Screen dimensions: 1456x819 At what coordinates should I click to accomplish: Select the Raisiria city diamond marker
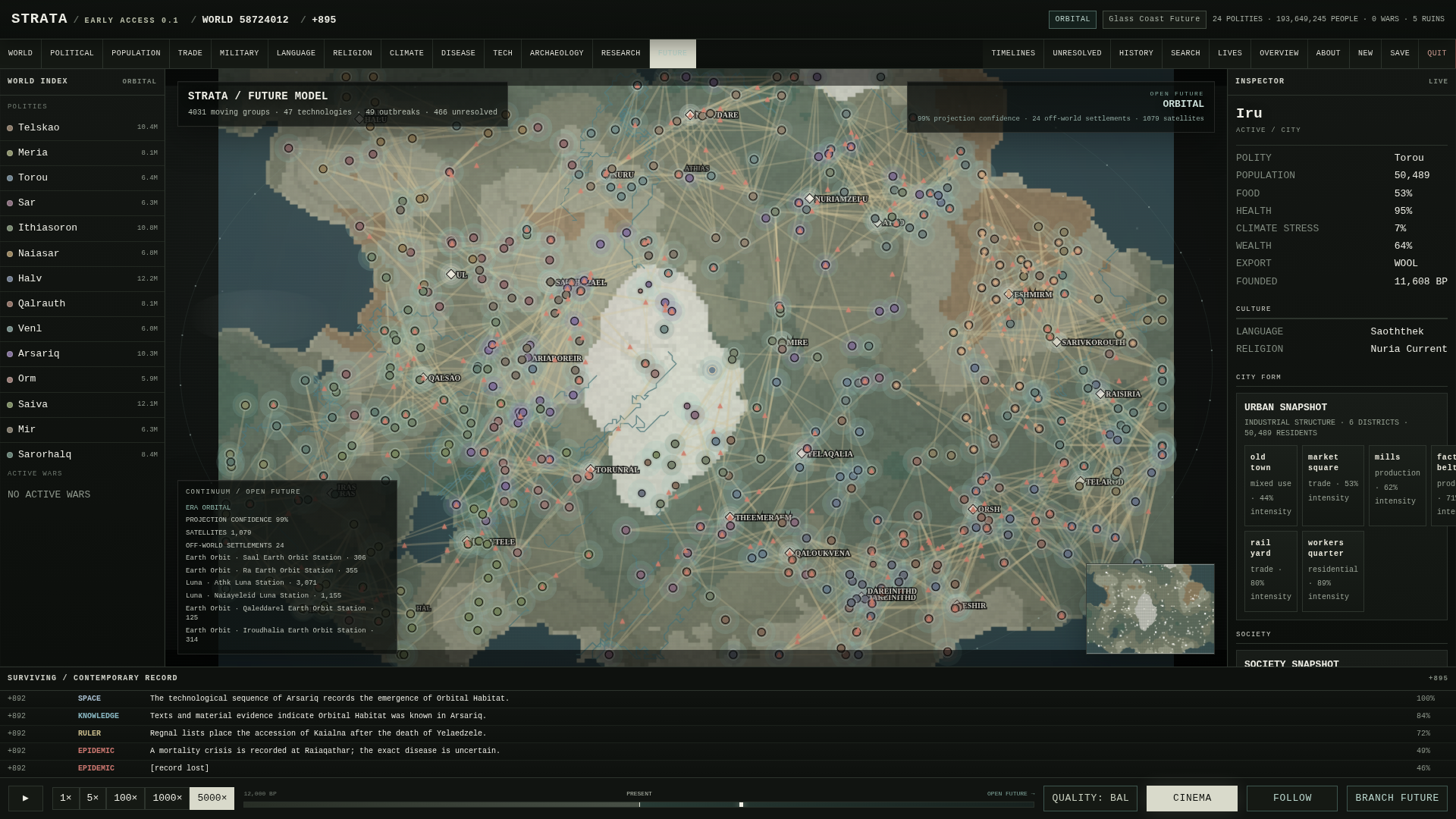[x=1101, y=394]
